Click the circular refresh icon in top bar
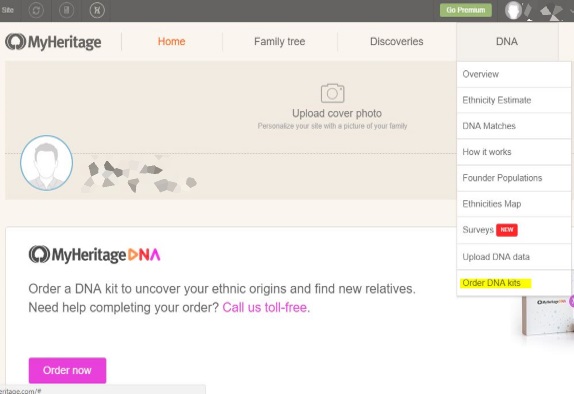Image resolution: width=574 pixels, height=394 pixels. (x=36, y=10)
